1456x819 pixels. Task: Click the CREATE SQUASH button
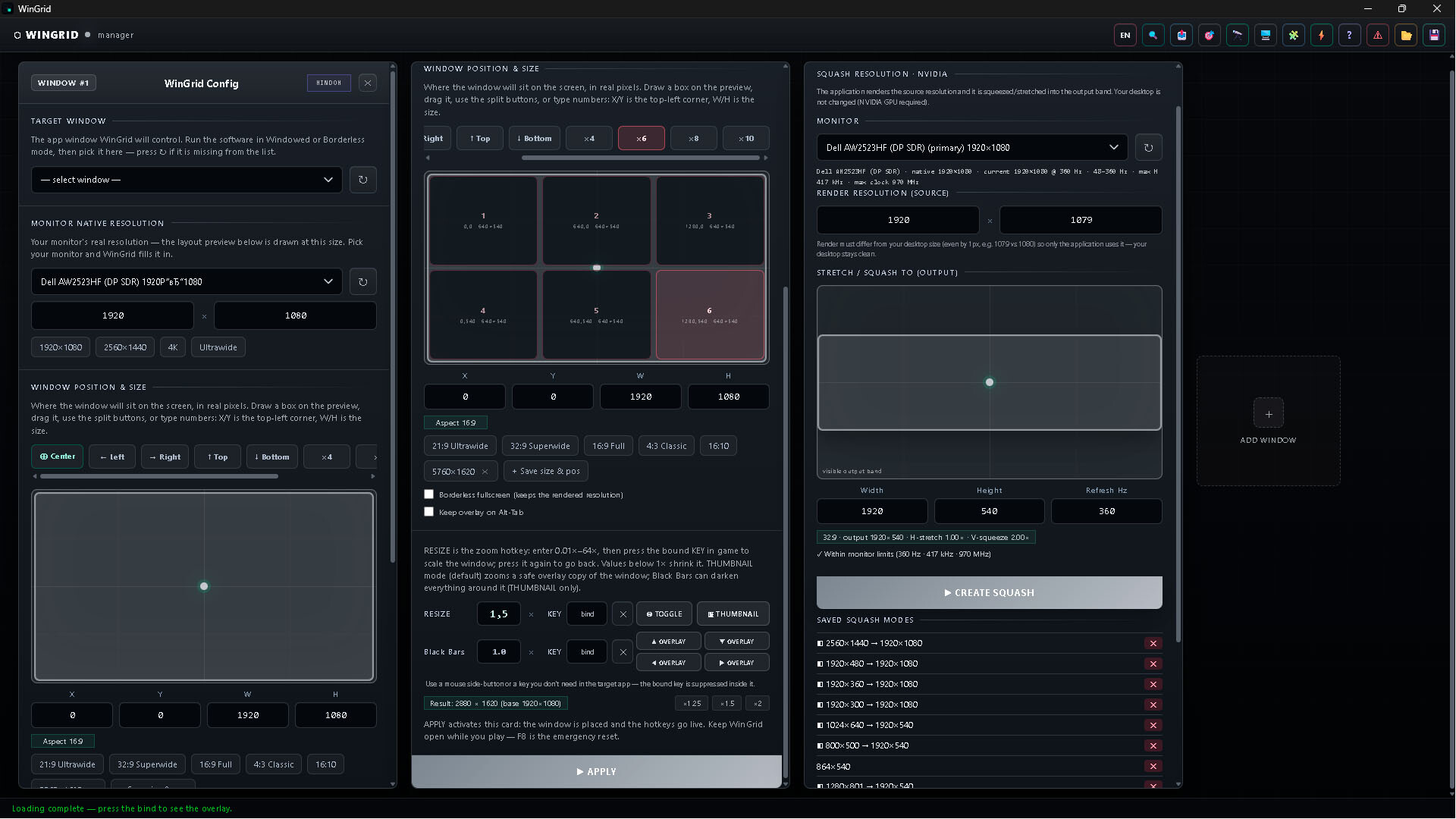point(989,592)
